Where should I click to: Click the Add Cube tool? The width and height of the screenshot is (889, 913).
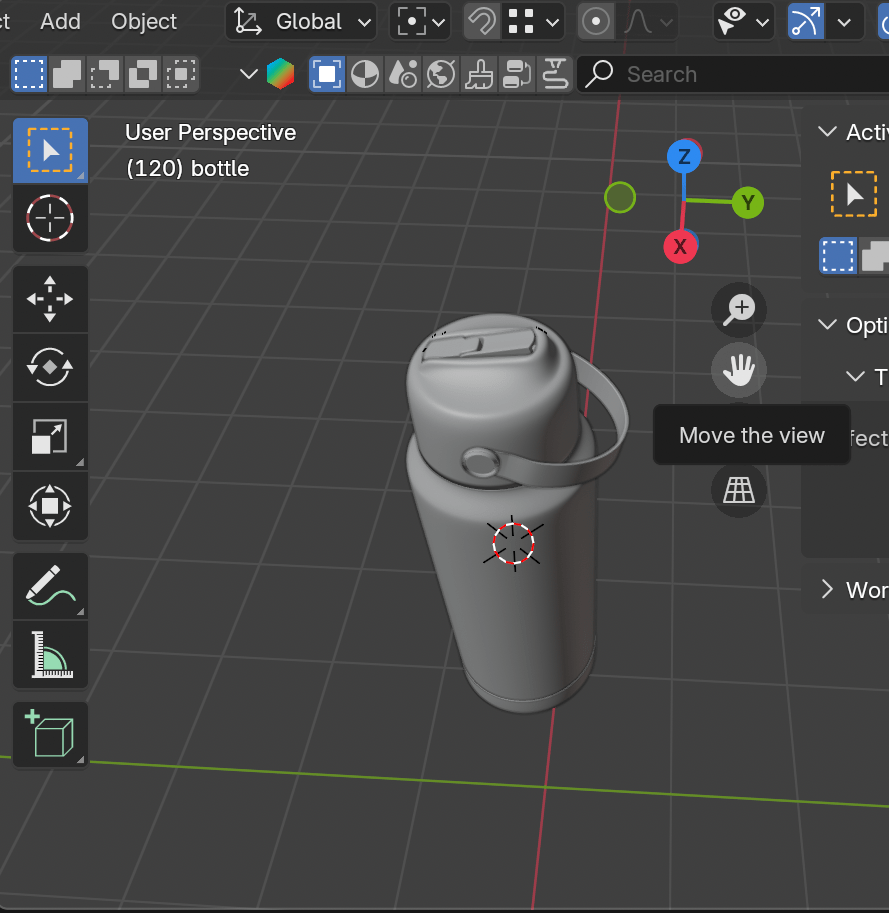tap(50, 734)
